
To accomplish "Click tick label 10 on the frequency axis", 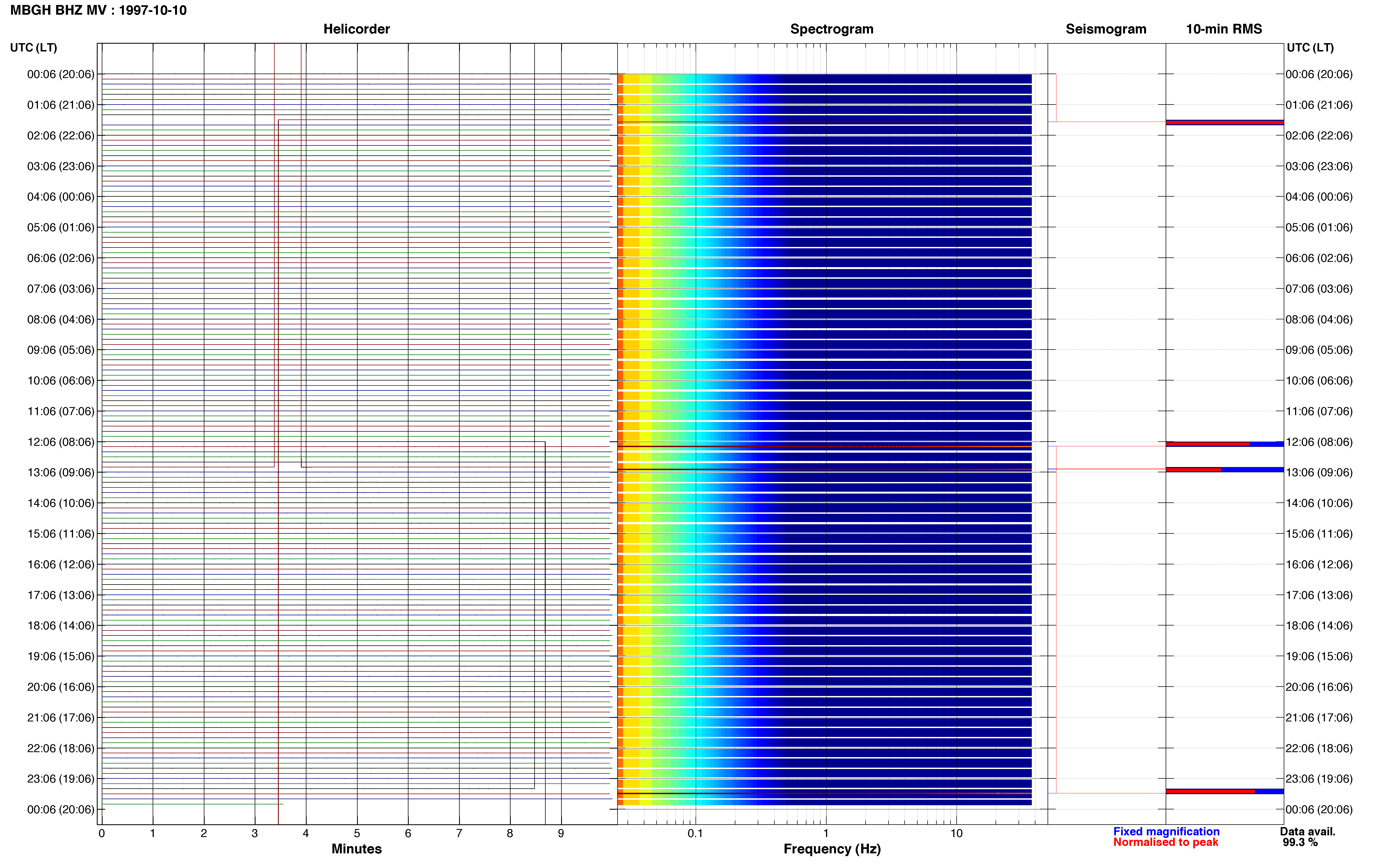I will (x=956, y=833).
